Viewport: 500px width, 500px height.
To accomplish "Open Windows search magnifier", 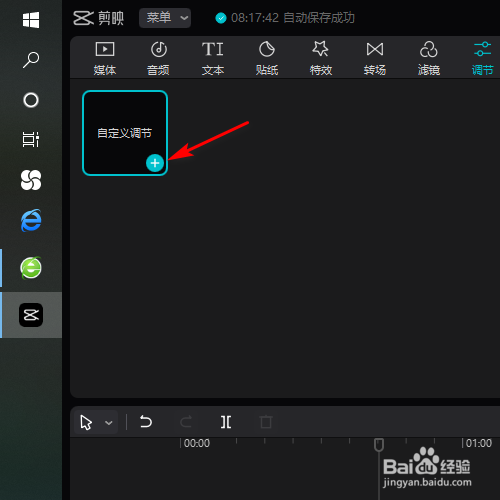I will (31, 60).
